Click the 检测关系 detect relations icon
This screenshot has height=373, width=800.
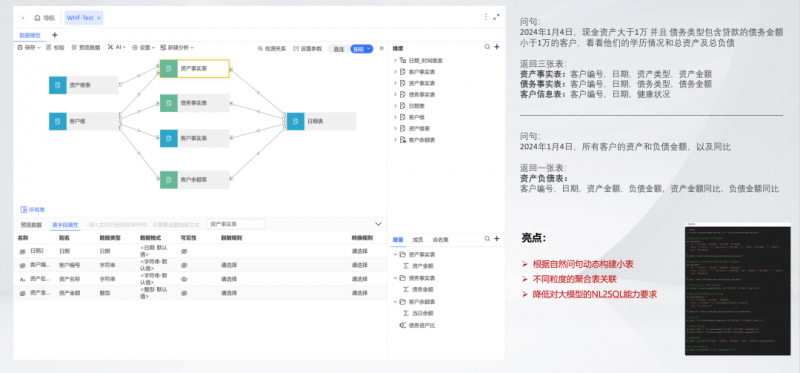pyautogui.click(x=259, y=49)
